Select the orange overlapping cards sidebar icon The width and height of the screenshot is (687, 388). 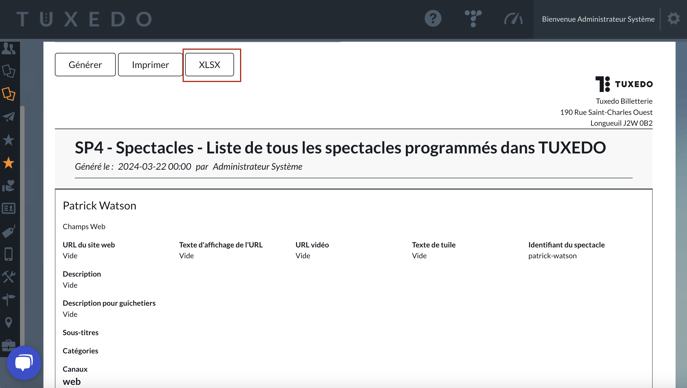8,94
